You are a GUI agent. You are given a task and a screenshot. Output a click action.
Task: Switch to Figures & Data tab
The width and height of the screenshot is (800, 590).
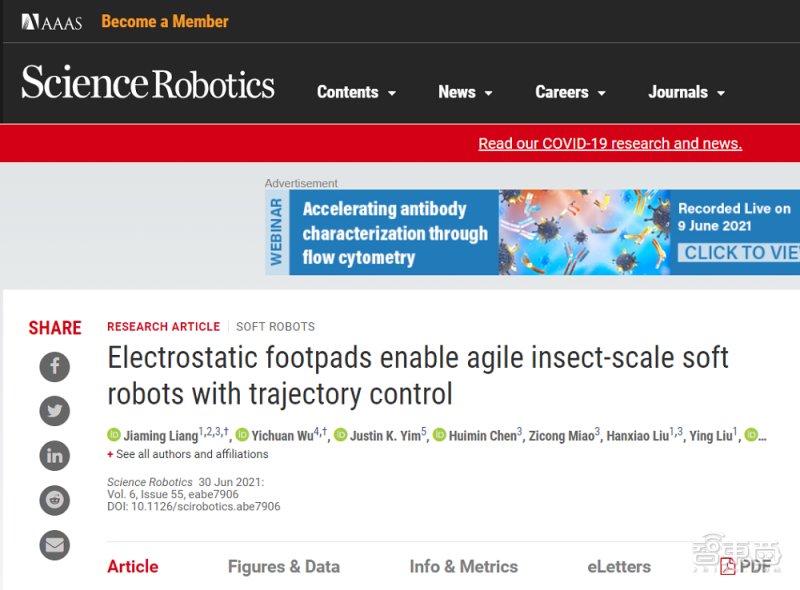tap(284, 567)
